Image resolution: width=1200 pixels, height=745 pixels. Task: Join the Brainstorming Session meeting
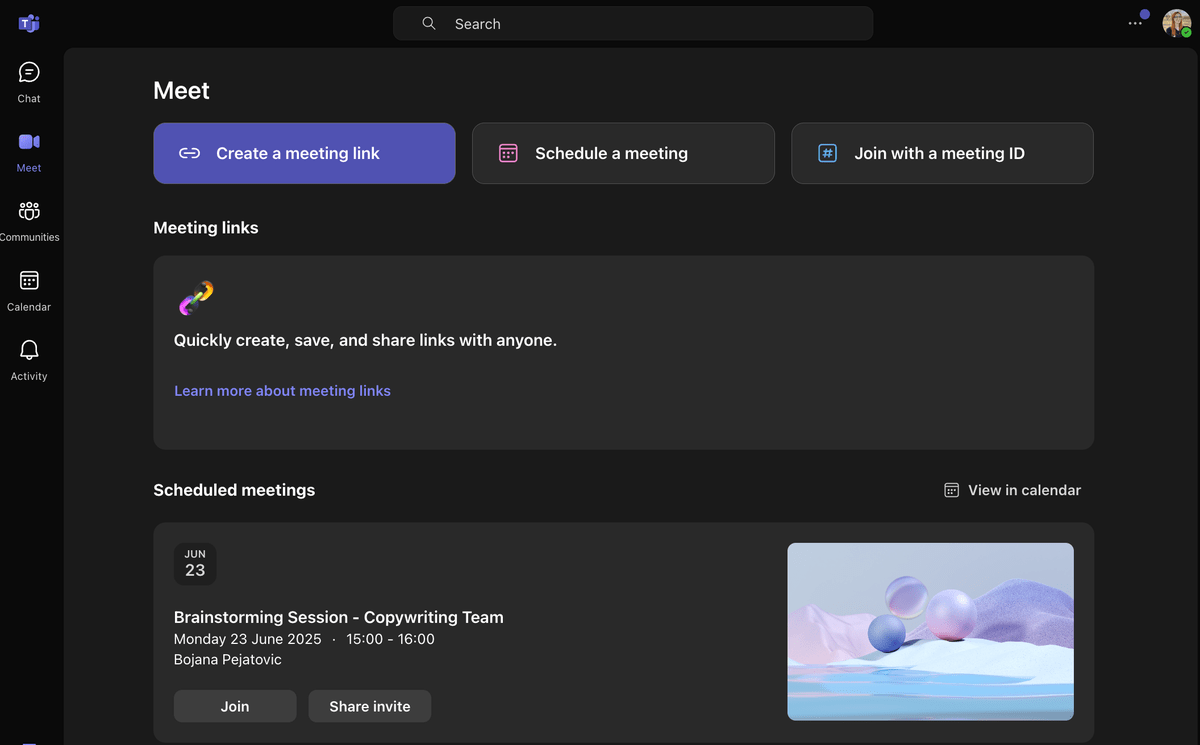pos(235,706)
